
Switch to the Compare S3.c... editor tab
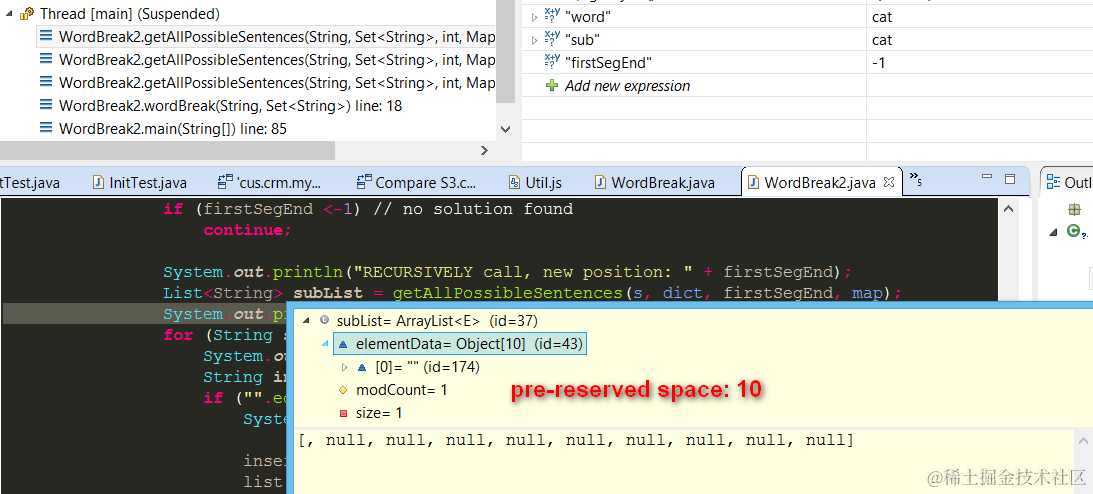point(416,183)
